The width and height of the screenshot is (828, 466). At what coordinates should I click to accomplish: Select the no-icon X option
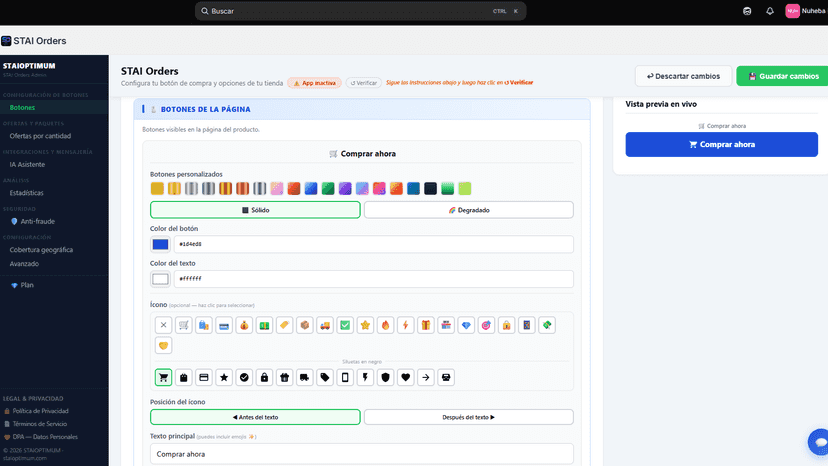[x=163, y=325]
